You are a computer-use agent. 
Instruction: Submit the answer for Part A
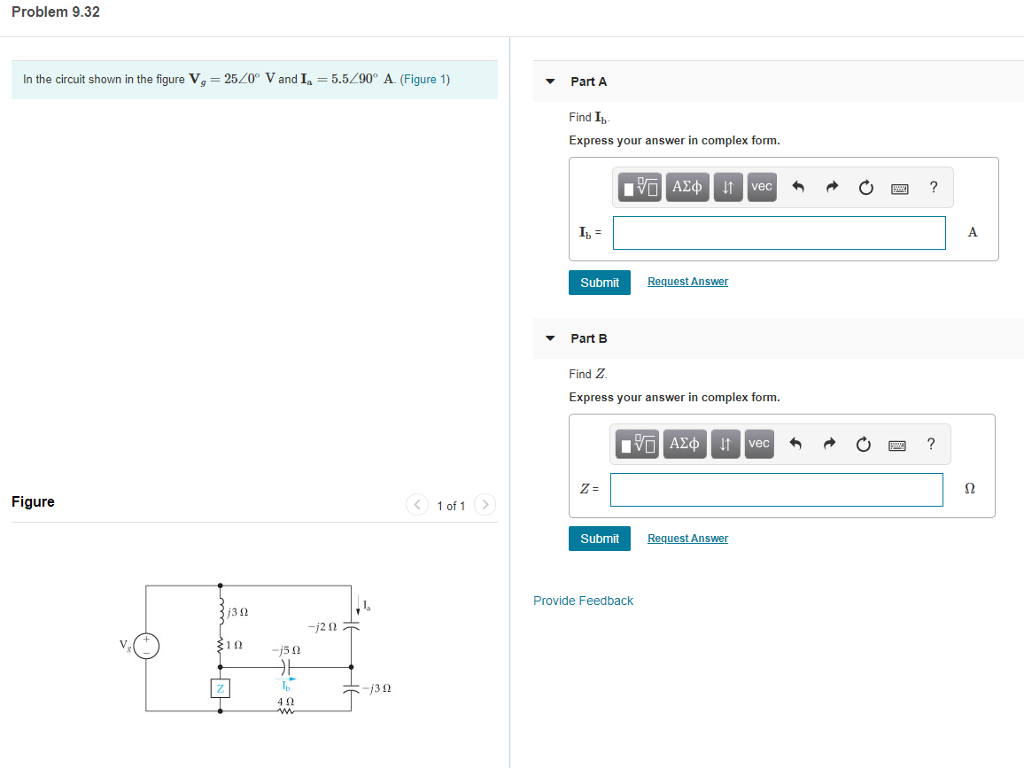click(599, 282)
